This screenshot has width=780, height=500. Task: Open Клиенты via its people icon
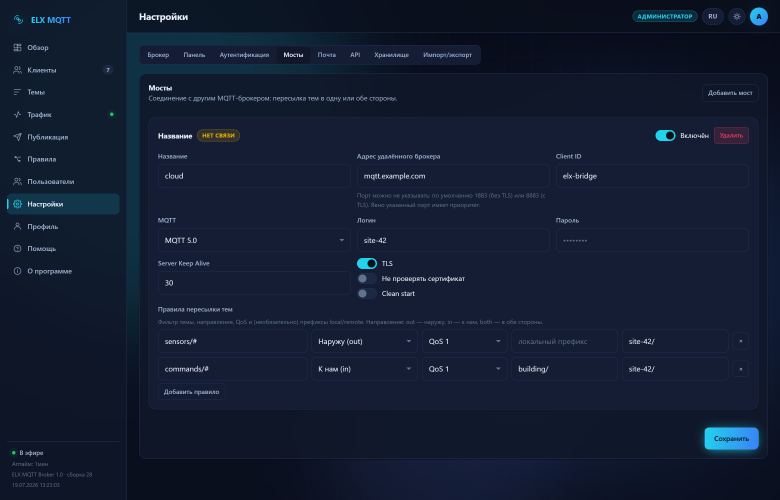(17, 70)
